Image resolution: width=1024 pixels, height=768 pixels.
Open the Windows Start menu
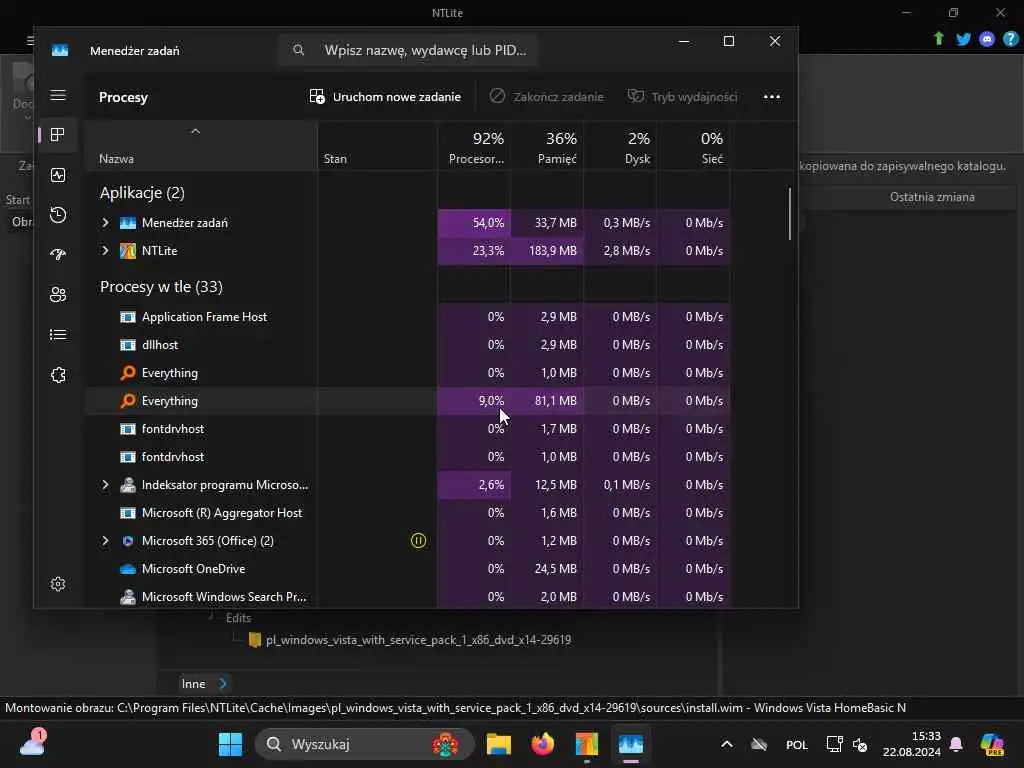(230, 744)
